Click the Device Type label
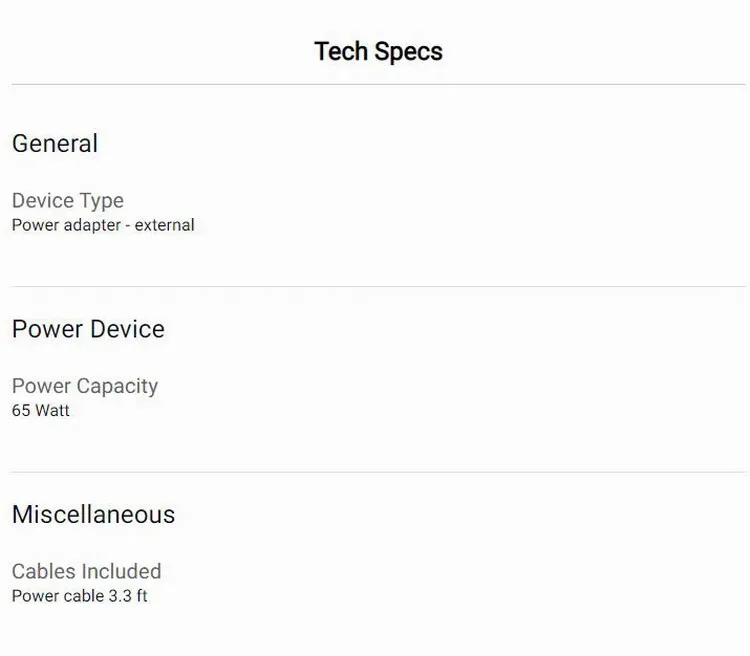The width and height of the screenshot is (750, 656). [68, 201]
